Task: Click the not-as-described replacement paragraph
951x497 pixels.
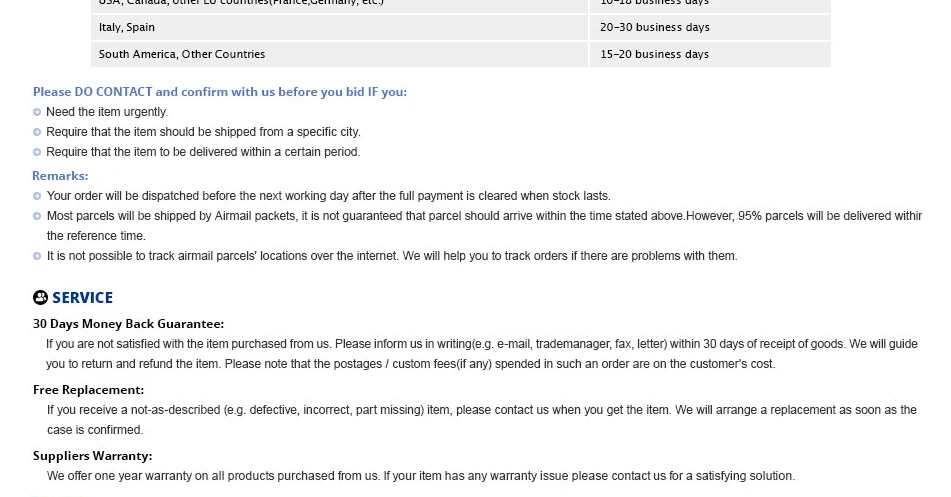Action: tap(482, 420)
